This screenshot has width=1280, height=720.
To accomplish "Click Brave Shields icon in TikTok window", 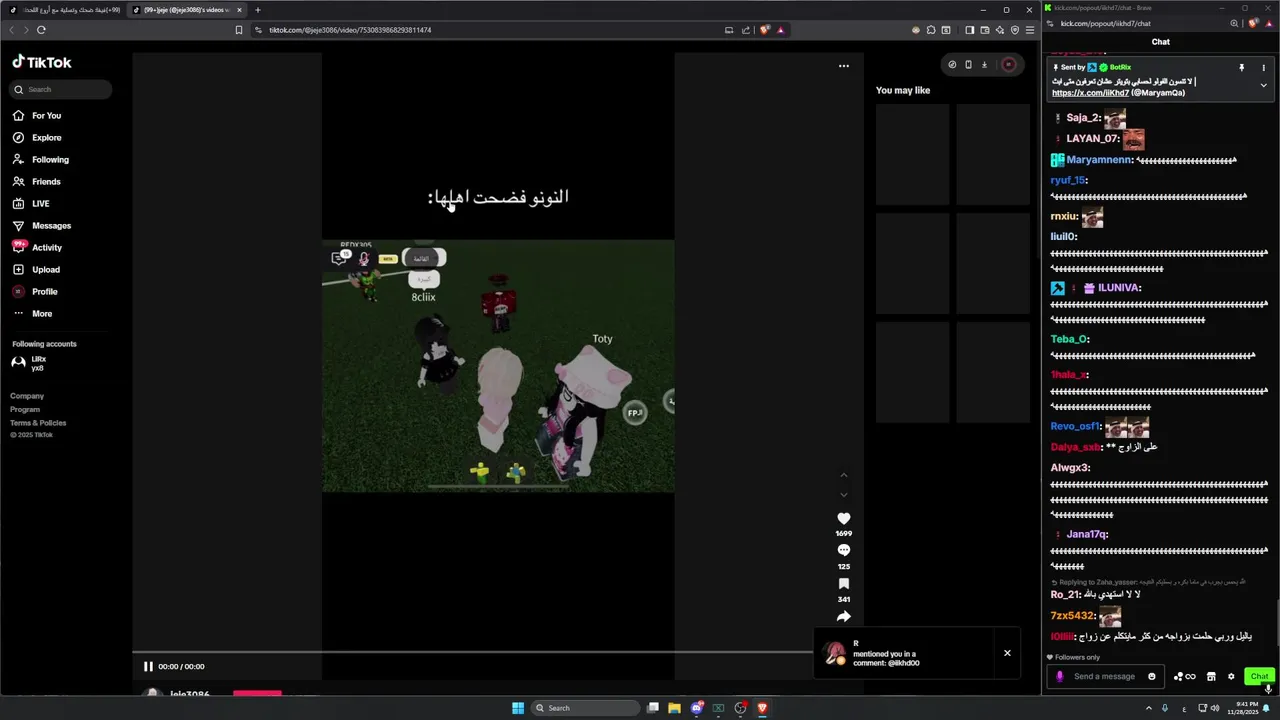I will pos(765,30).
